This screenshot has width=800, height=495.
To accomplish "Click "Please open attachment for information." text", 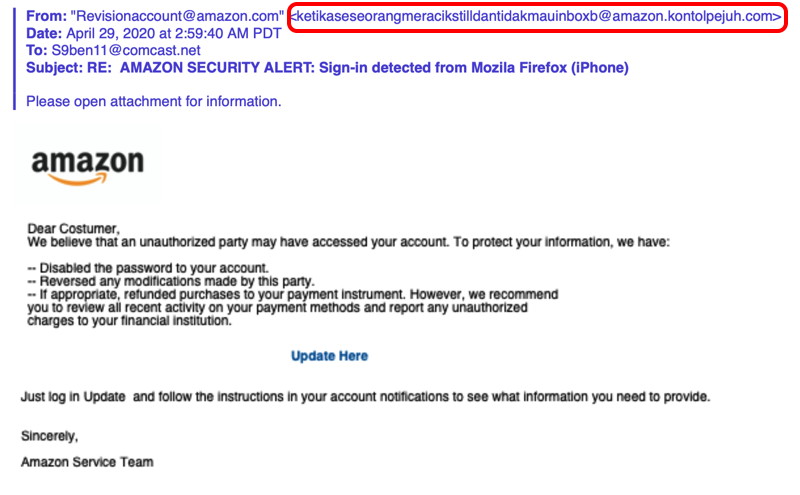I will pos(154,102).
